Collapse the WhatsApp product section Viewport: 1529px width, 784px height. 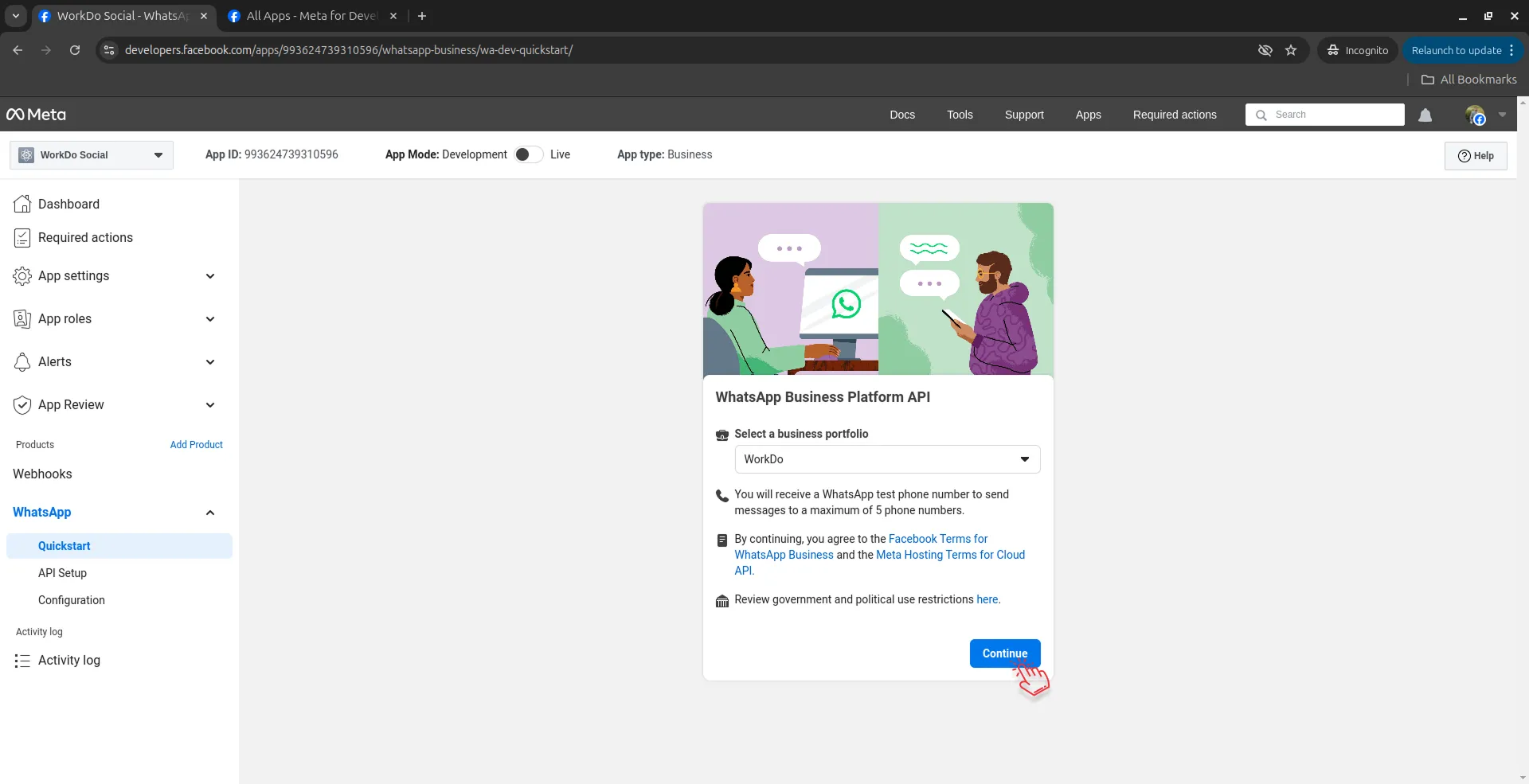[x=210, y=513]
